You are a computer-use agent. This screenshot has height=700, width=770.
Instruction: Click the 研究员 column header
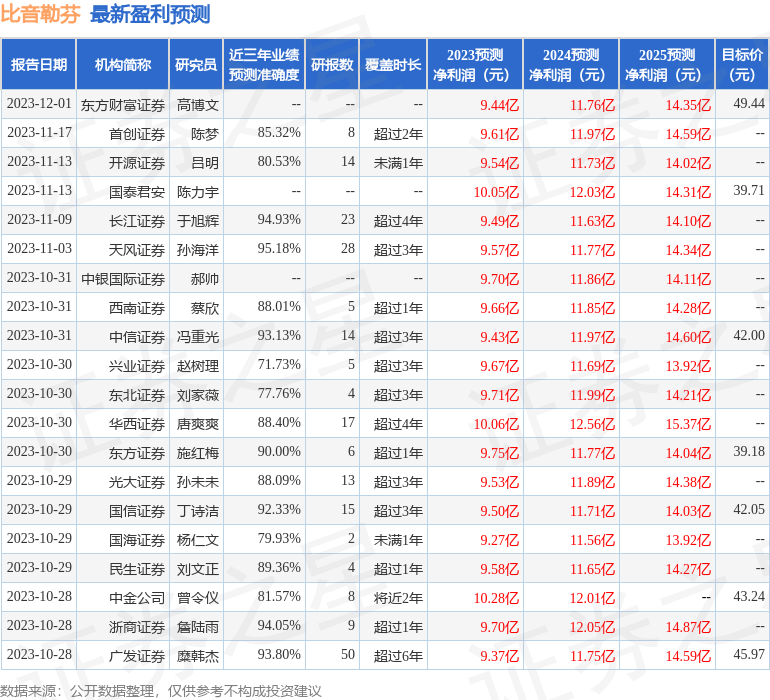pyautogui.click(x=196, y=64)
